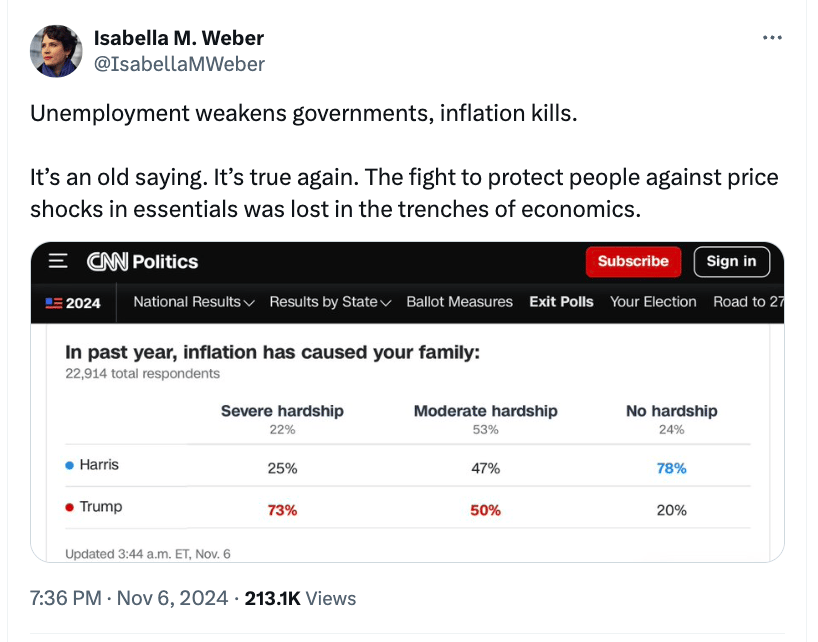Click the CNN logo
The image size is (818, 642).
coord(107,262)
